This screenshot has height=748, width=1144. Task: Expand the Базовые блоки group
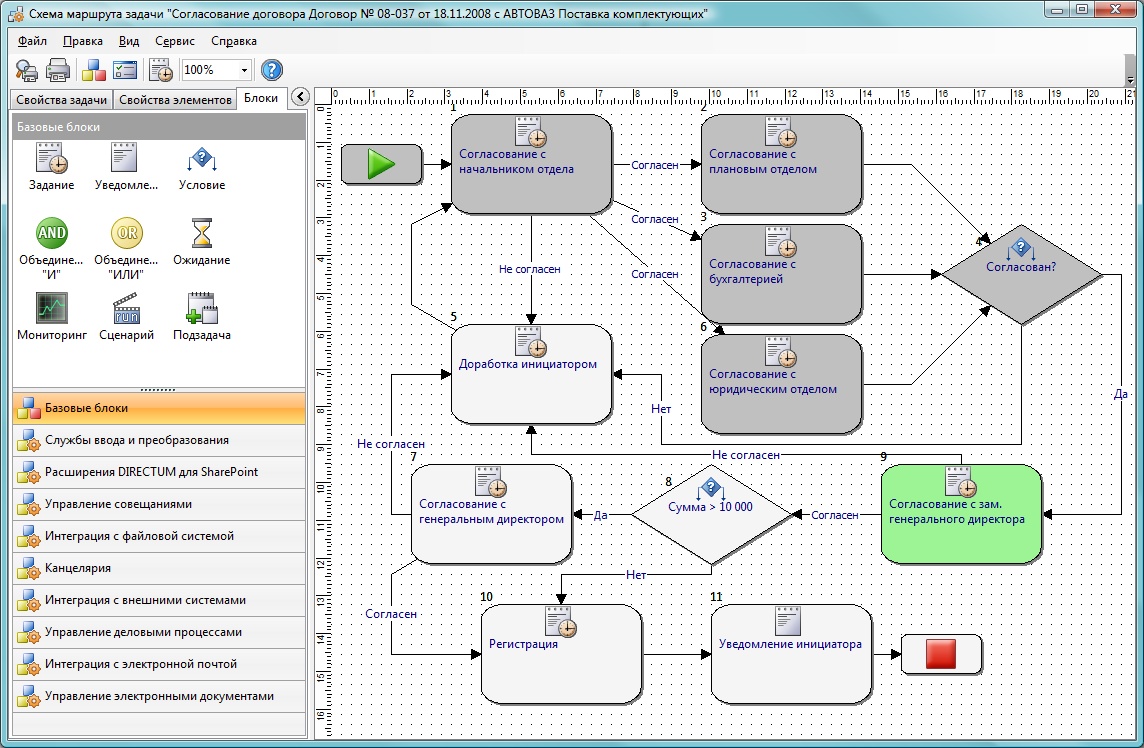click(x=159, y=408)
